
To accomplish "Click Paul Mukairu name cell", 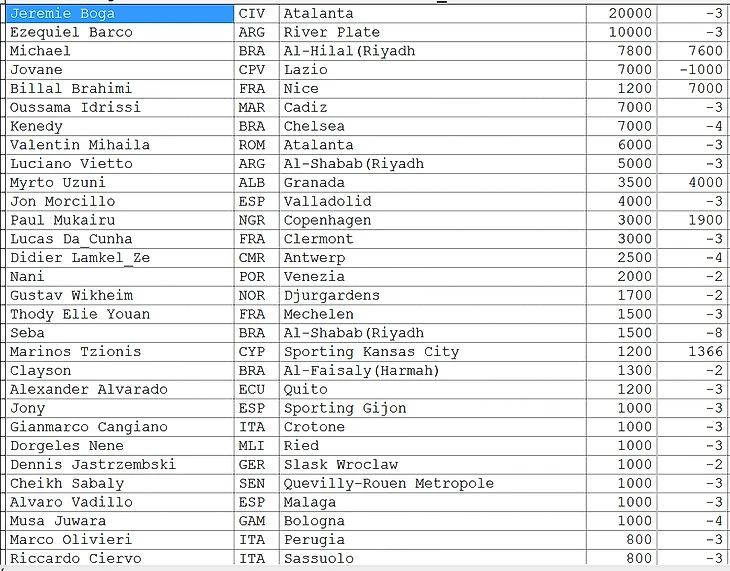I will coord(120,220).
